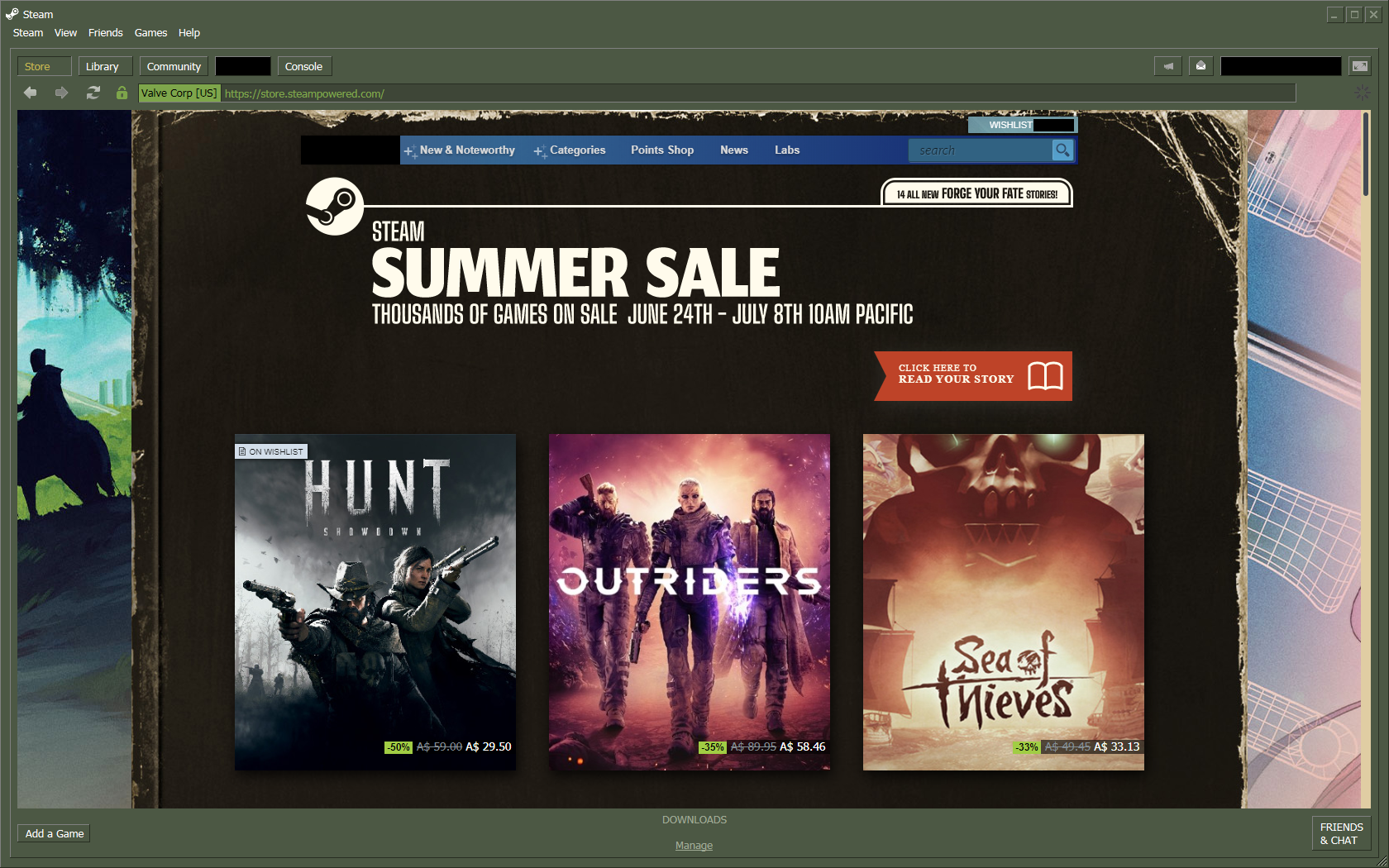Viewport: 1389px width, 868px height.
Task: Click the URL address bar
Action: coord(758,93)
